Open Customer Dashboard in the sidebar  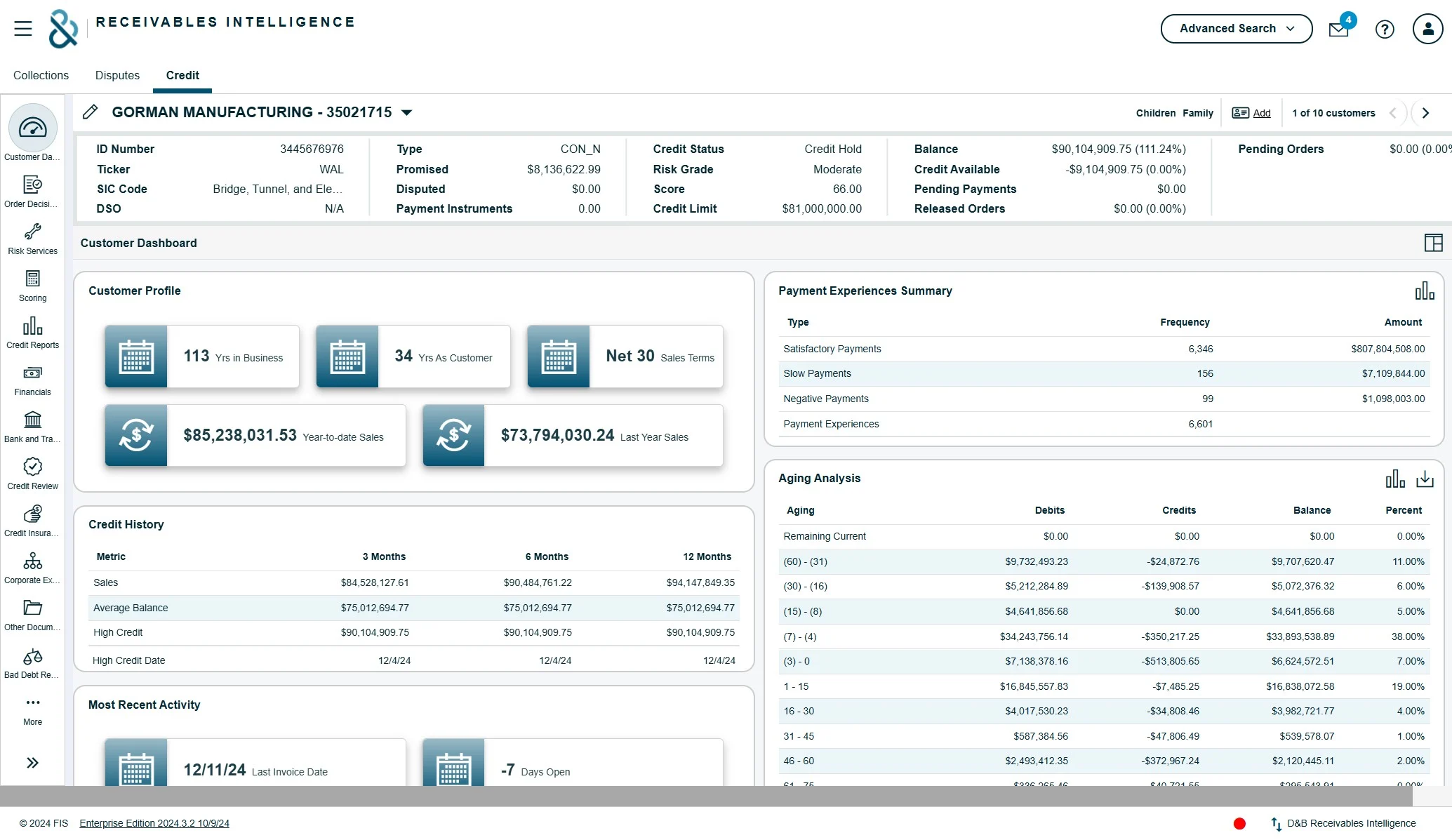point(32,133)
